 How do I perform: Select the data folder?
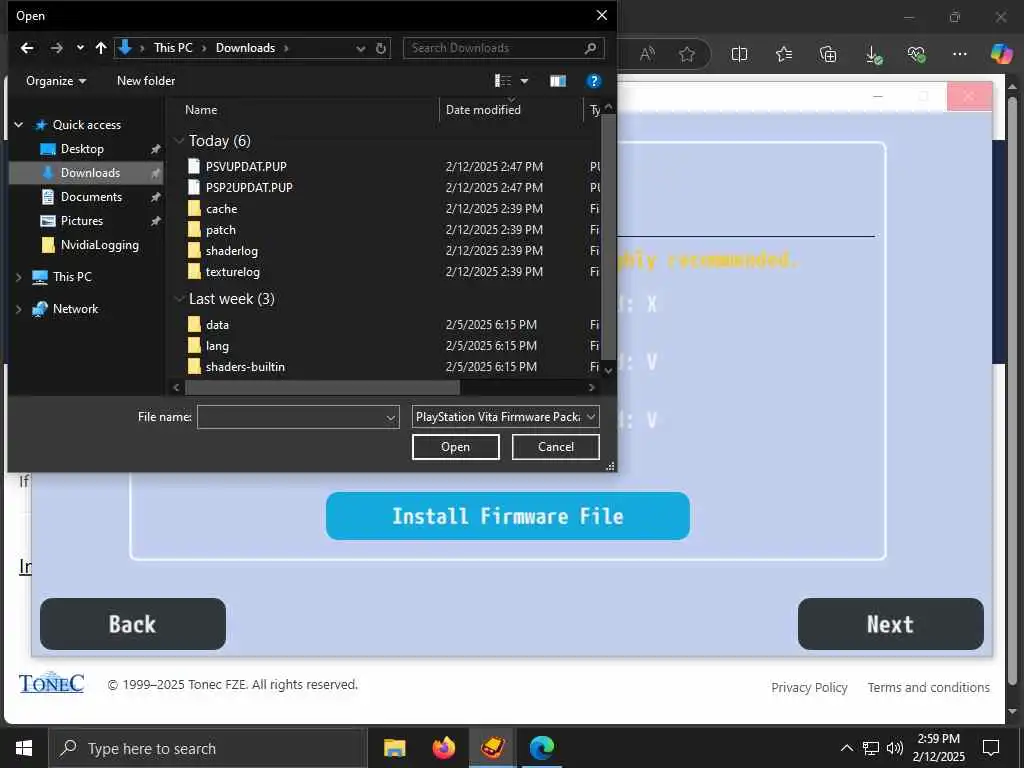click(x=217, y=325)
